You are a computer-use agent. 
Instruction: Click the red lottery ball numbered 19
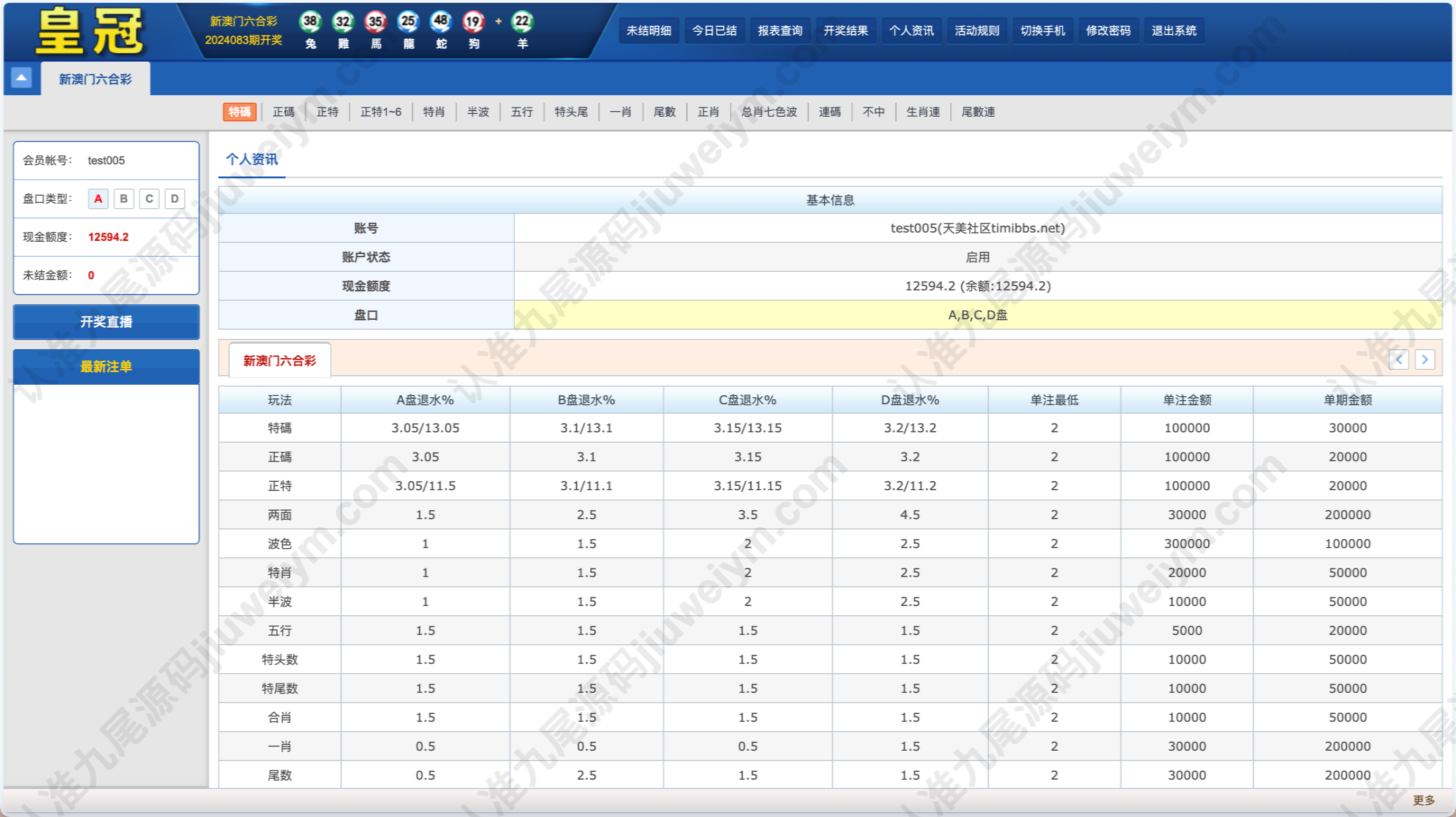click(474, 21)
